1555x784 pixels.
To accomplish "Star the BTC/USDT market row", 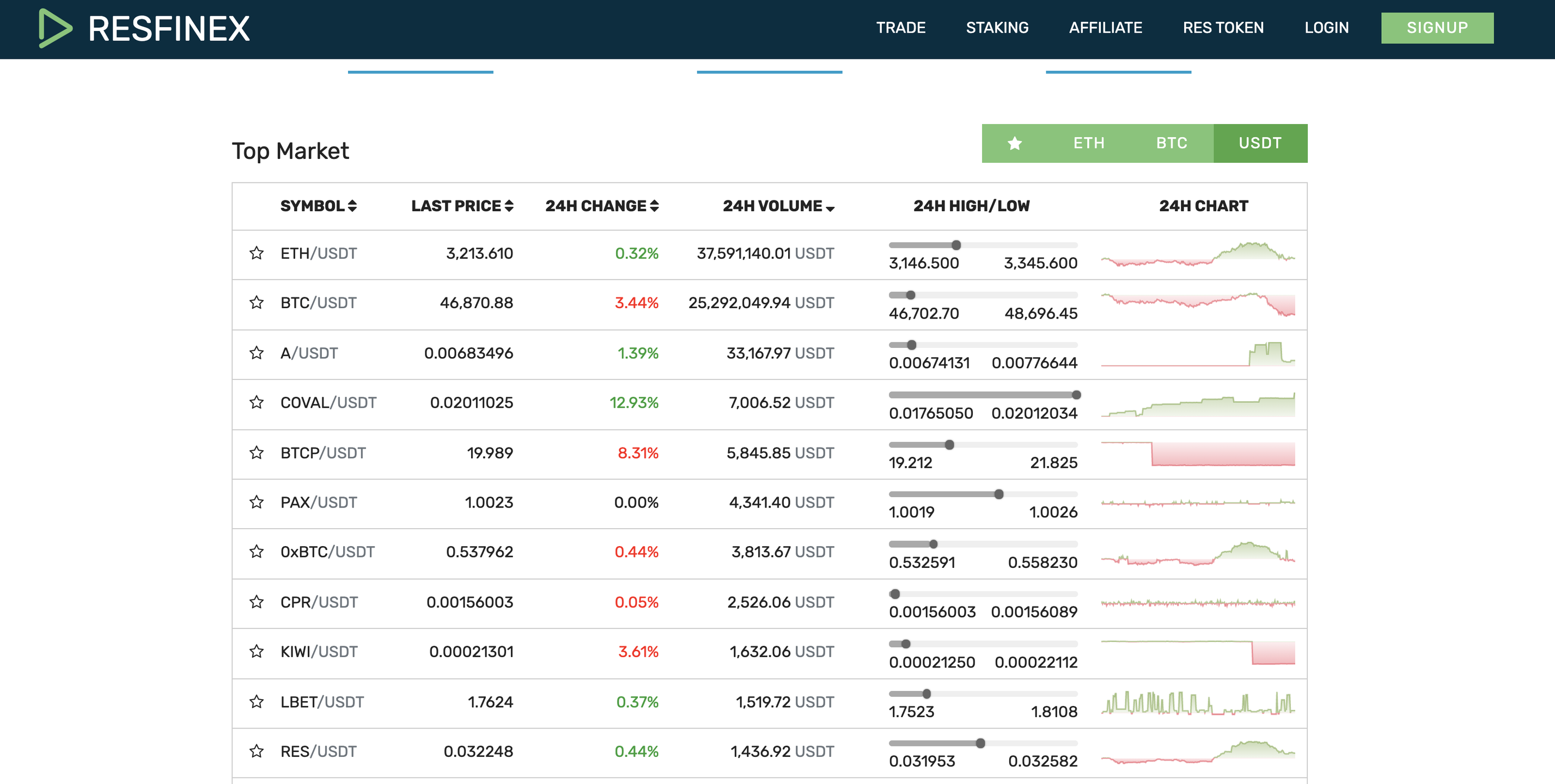I will pos(257,302).
